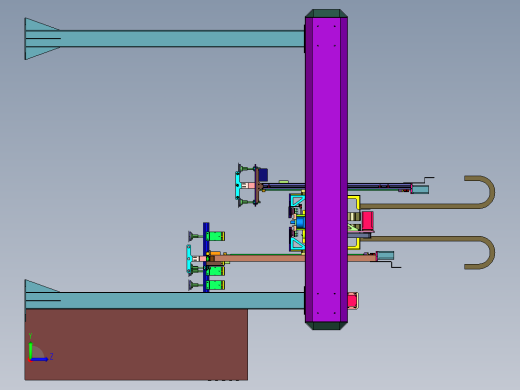Viewport: 520px width, 390px height.
Task: Select the red block at the column bottom
Action: pyautogui.click(x=353, y=301)
